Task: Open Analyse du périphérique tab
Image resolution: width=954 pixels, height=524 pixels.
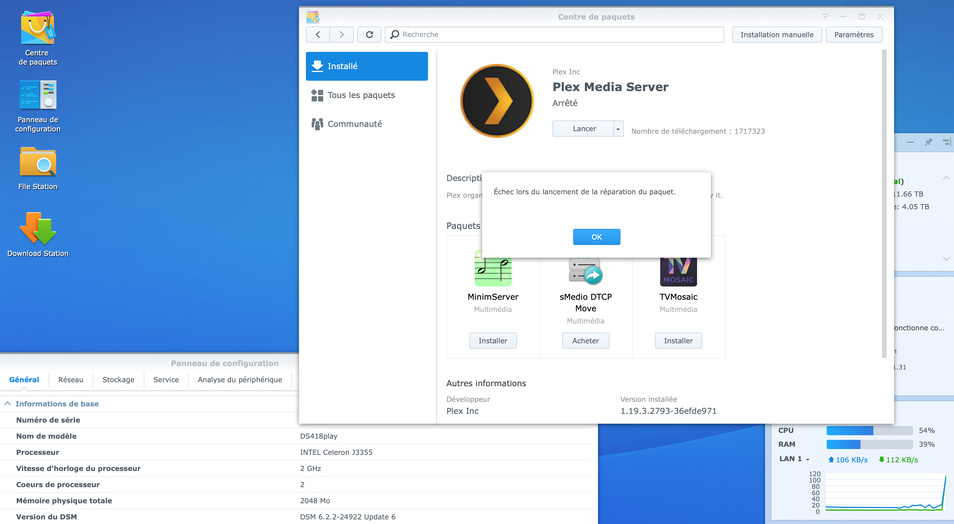Action: (x=240, y=380)
